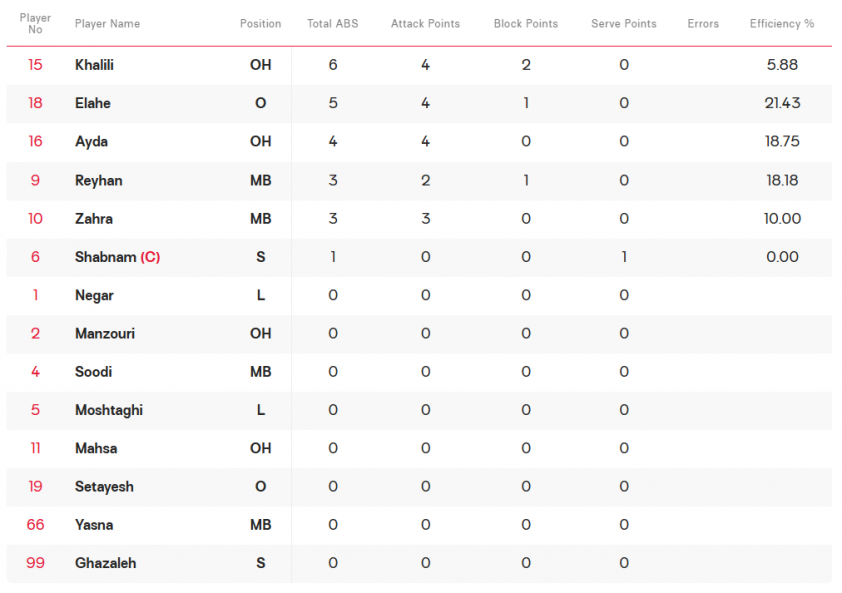The height and width of the screenshot is (593, 842).
Task: Select Zahra's efficiency value 10.00
Action: (x=782, y=219)
